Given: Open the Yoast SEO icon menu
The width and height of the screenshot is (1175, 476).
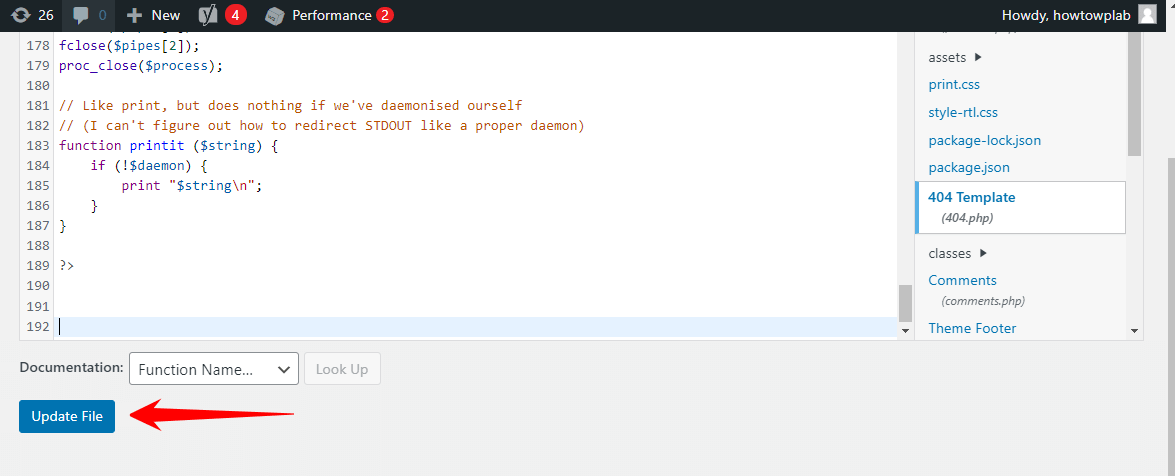Looking at the screenshot, I should (208, 15).
